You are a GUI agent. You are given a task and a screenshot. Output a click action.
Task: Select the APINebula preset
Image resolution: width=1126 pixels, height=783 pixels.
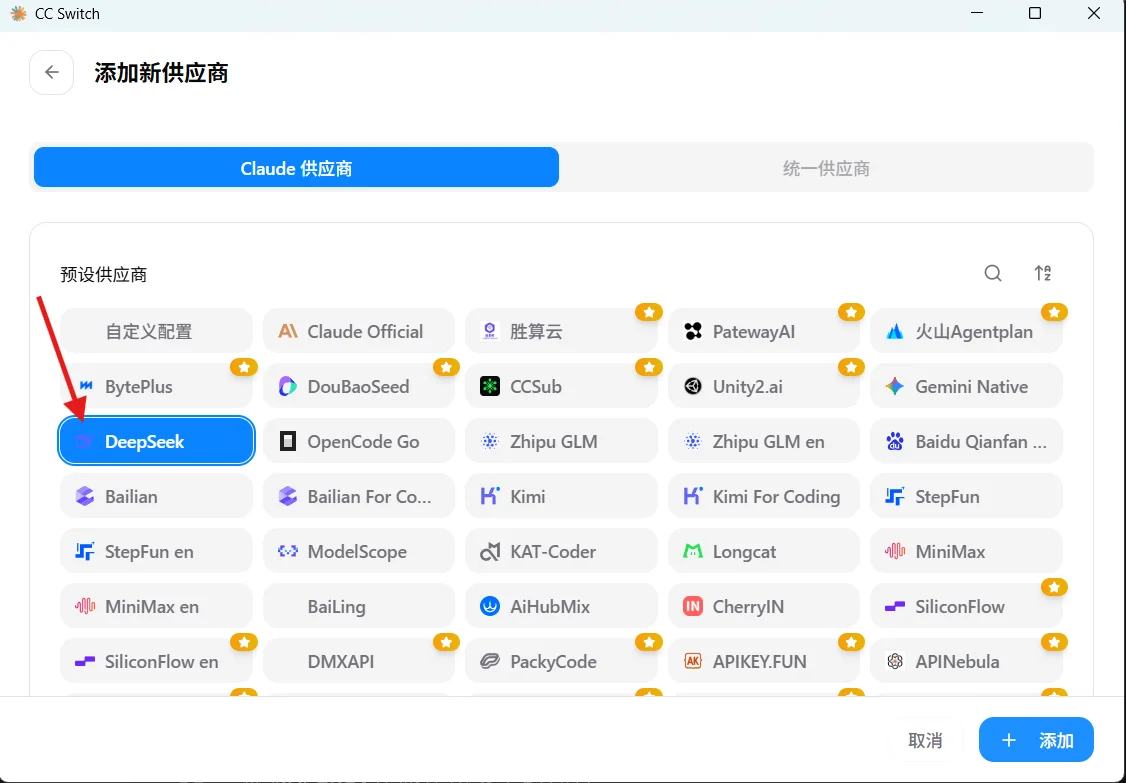967,662
